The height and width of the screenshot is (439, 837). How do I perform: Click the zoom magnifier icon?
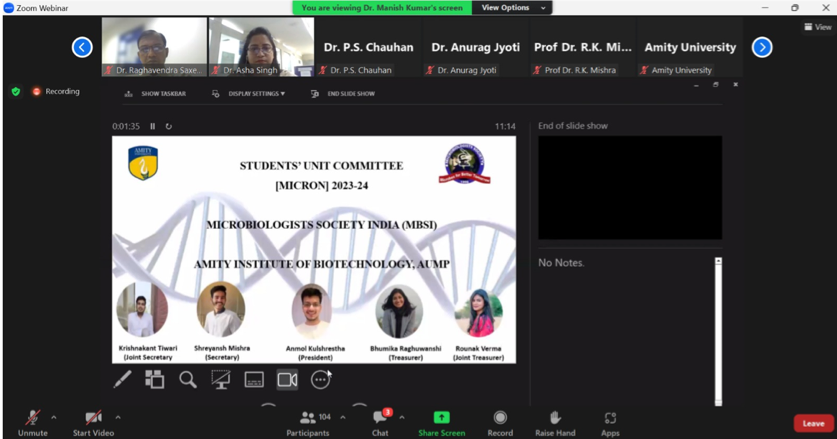188,380
